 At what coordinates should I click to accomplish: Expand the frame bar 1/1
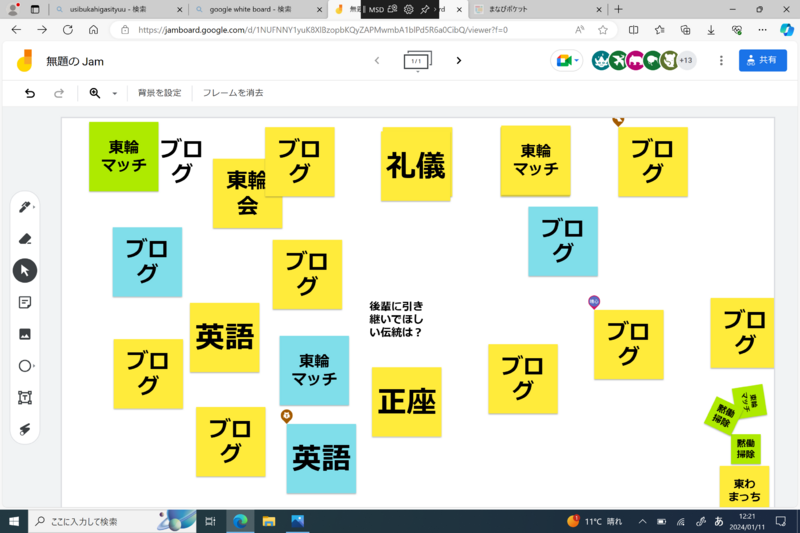tap(417, 61)
